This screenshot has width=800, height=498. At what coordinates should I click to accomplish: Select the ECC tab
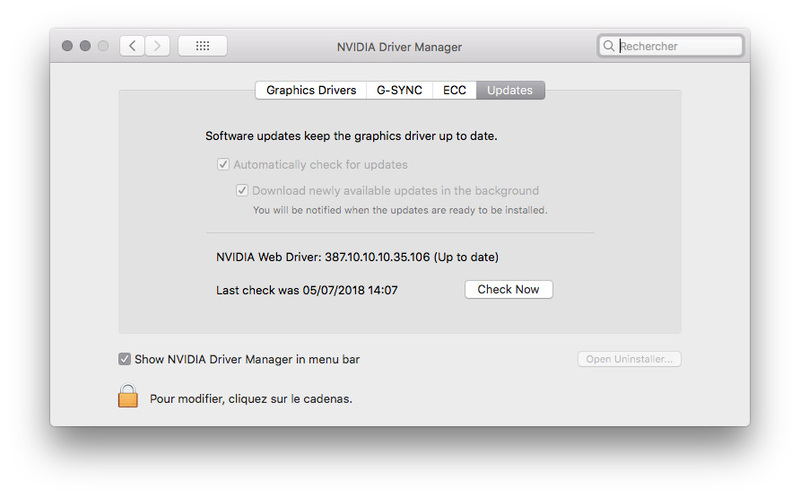(454, 90)
